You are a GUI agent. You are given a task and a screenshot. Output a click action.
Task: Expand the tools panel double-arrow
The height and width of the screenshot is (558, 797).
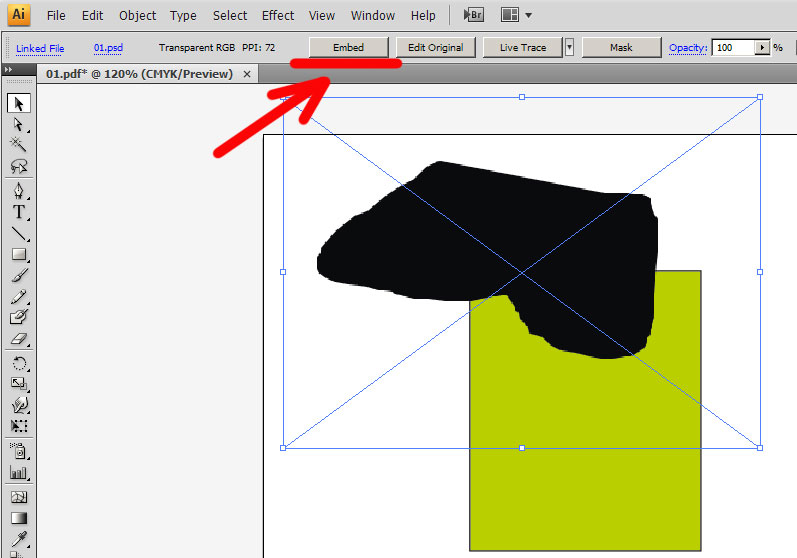coord(8,70)
